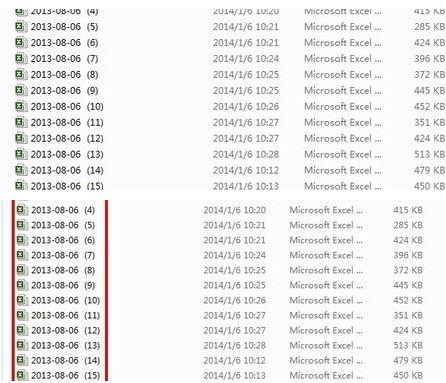The image size is (446, 383).
Task: Click Excel icon of 2013-08-06 (14) in lower list
Action: click(x=22, y=360)
